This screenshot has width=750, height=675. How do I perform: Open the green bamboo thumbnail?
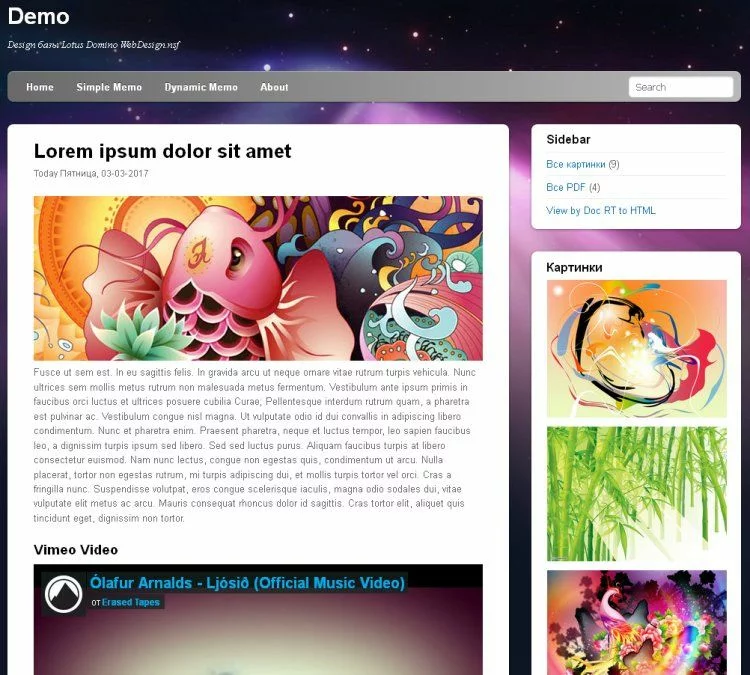tap(636, 494)
